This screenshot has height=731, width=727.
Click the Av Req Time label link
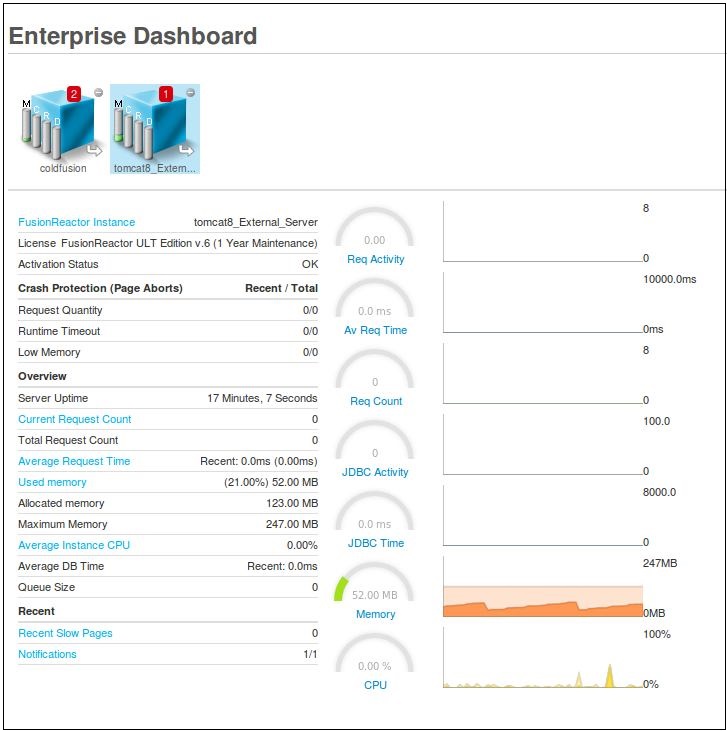[x=375, y=330]
